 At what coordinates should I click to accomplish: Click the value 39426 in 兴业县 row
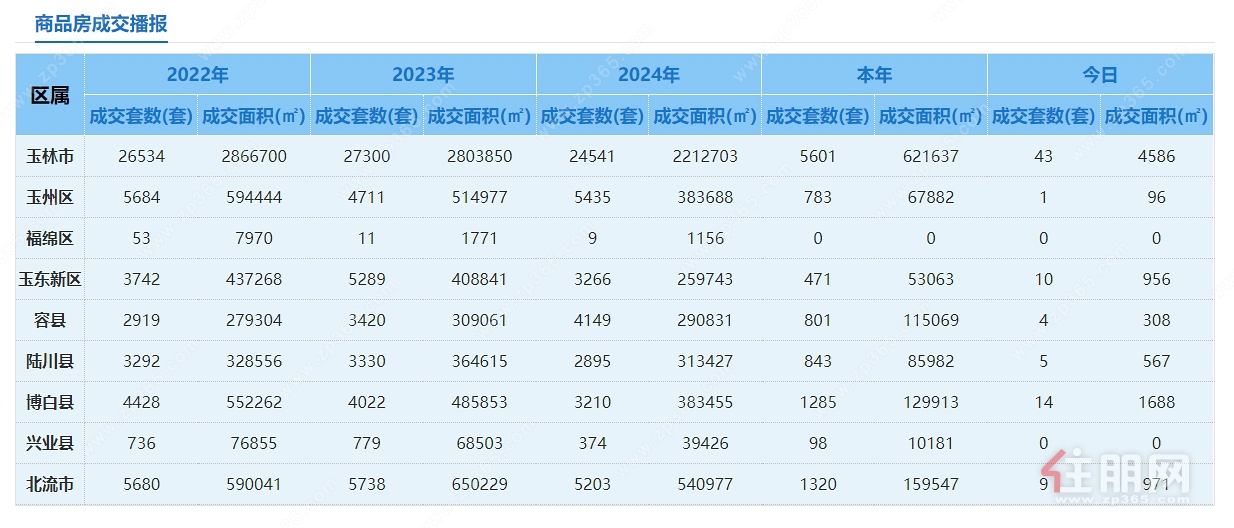click(705, 443)
